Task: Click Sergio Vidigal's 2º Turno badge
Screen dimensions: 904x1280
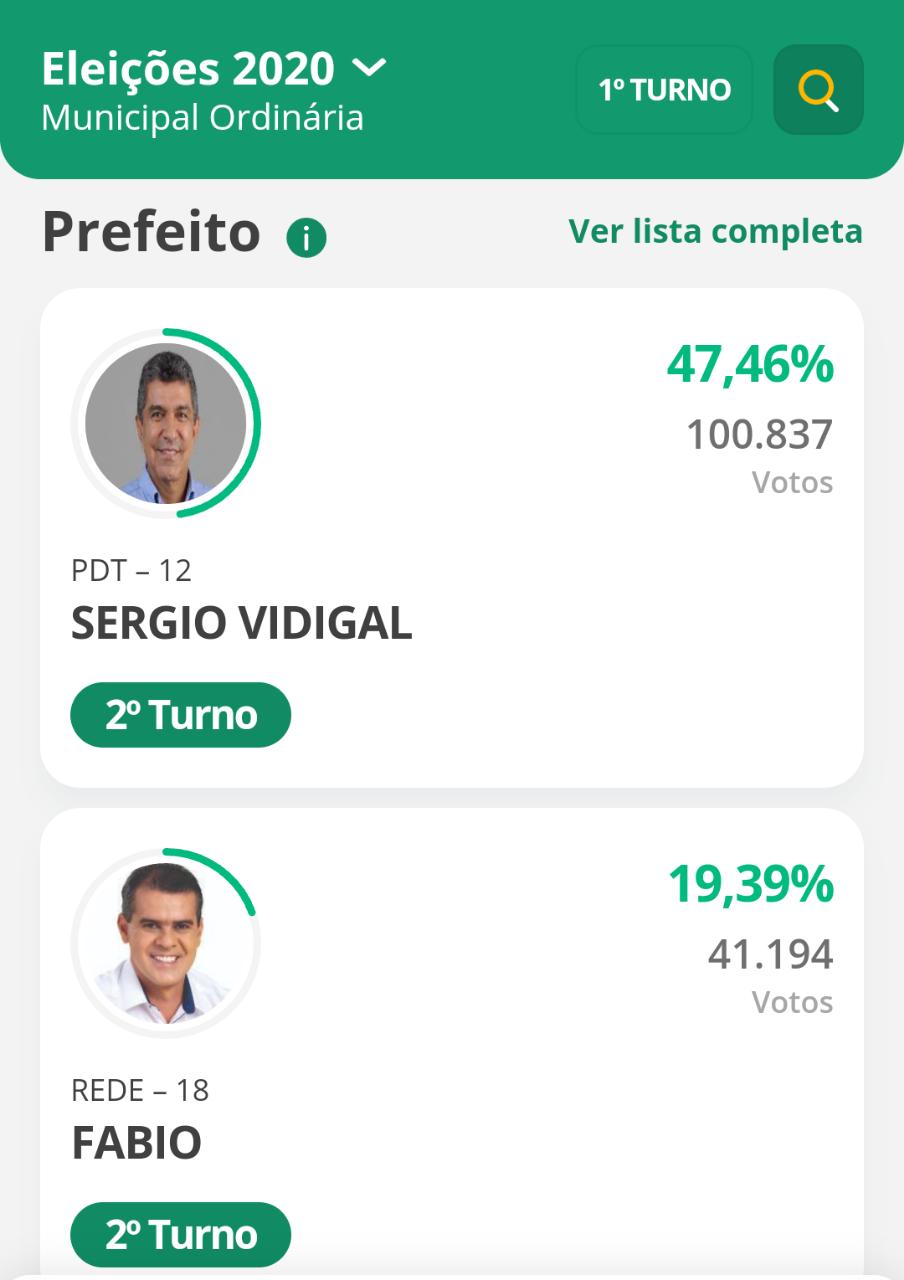Action: pos(181,715)
